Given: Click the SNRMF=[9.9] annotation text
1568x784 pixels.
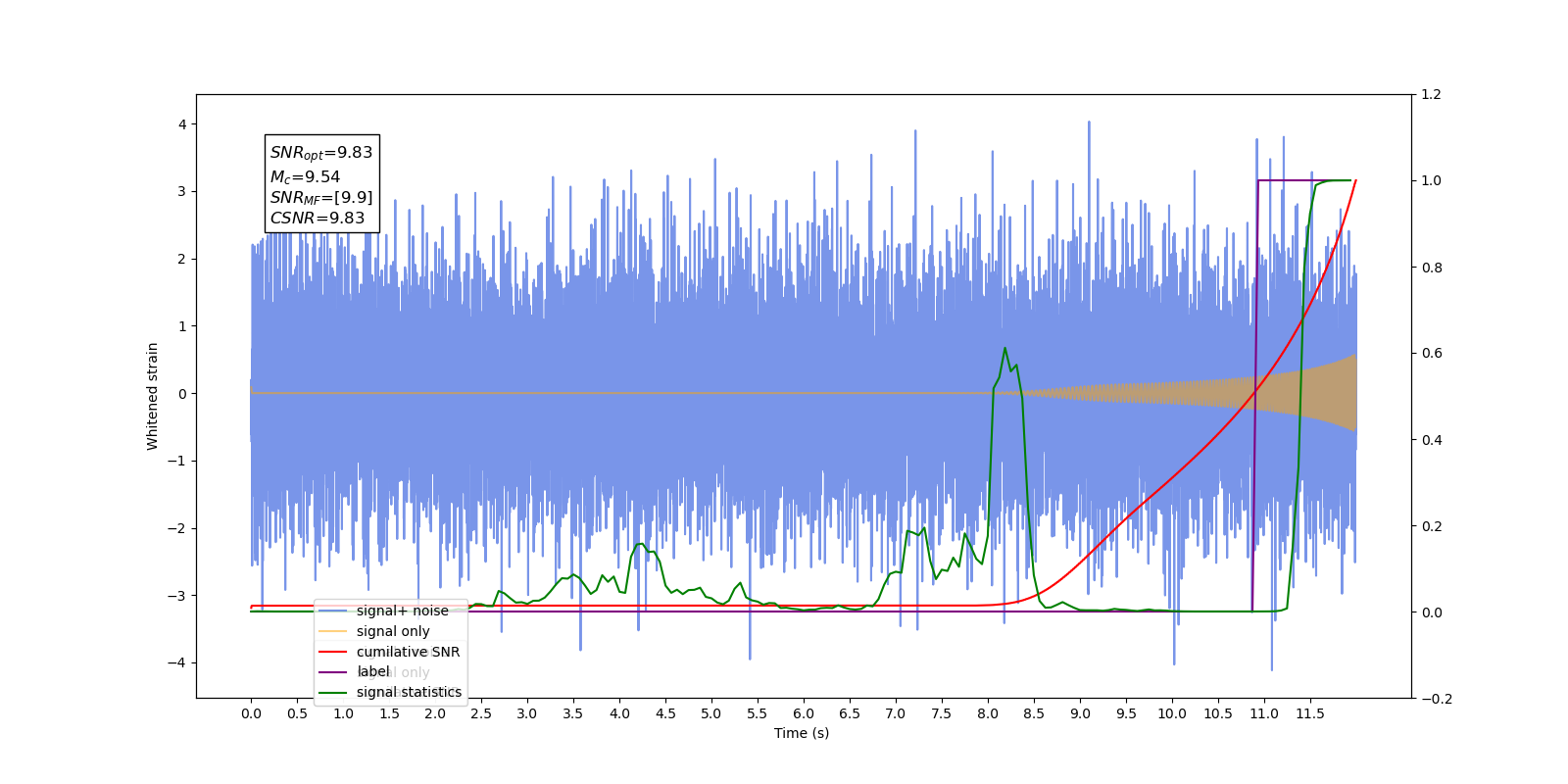Looking at the screenshot, I should pyautogui.click(x=321, y=198).
